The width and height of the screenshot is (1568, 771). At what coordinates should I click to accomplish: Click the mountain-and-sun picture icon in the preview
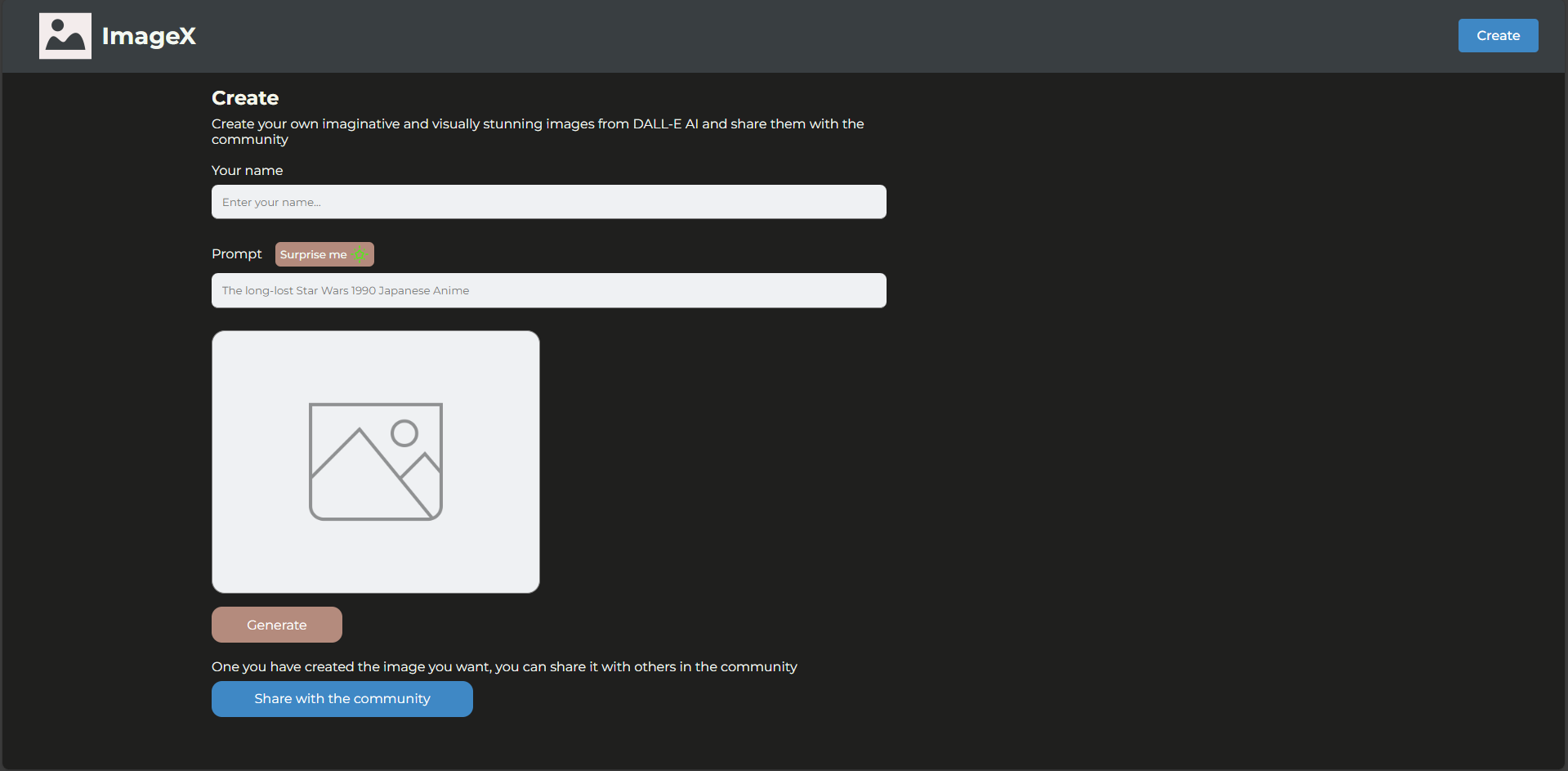coord(375,461)
